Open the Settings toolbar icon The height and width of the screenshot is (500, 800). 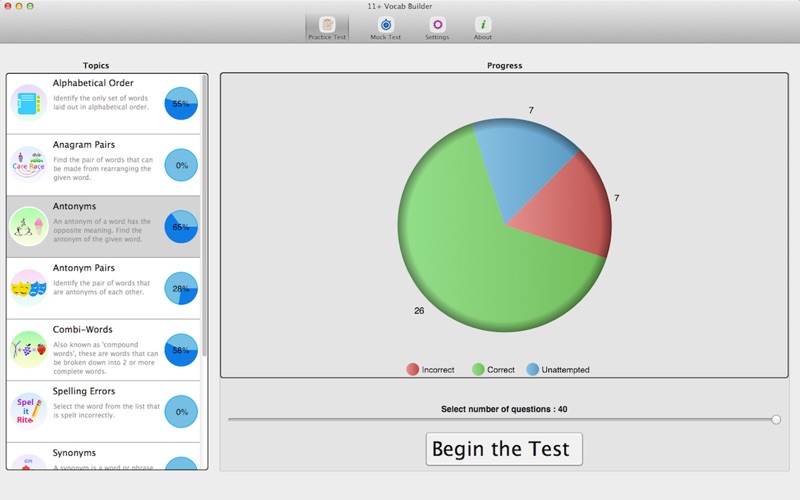pos(437,28)
